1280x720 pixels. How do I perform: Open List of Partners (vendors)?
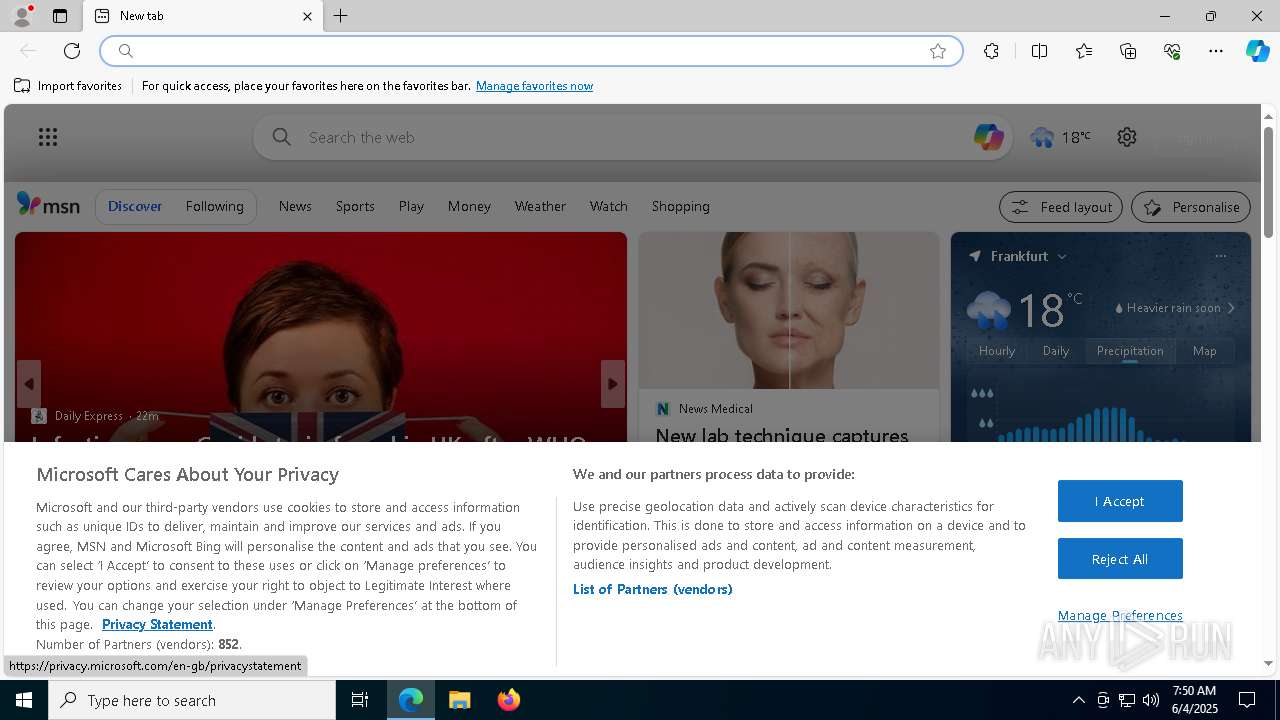click(x=653, y=589)
